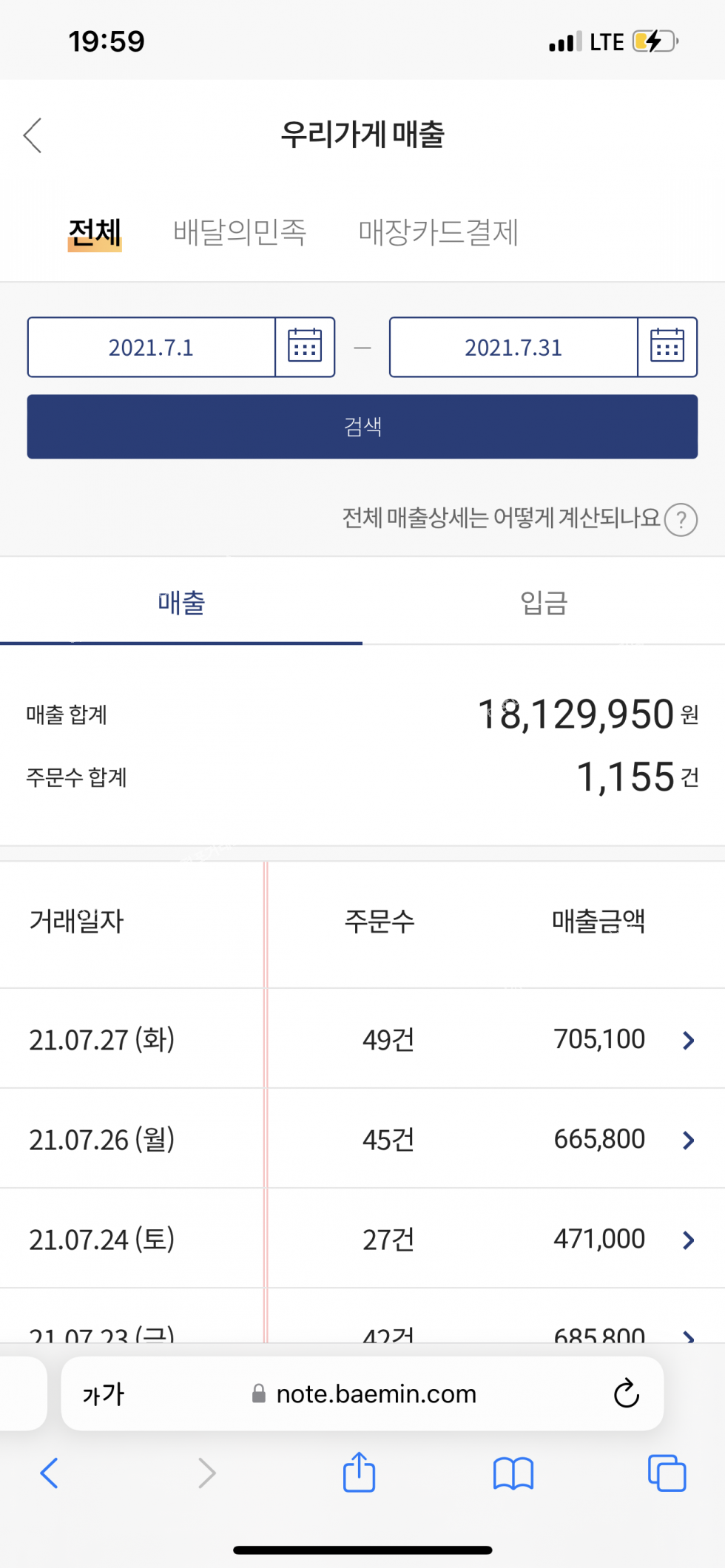Tap the back arrow beside 우리가게 매출
725x1568 pixels.
click(x=33, y=135)
